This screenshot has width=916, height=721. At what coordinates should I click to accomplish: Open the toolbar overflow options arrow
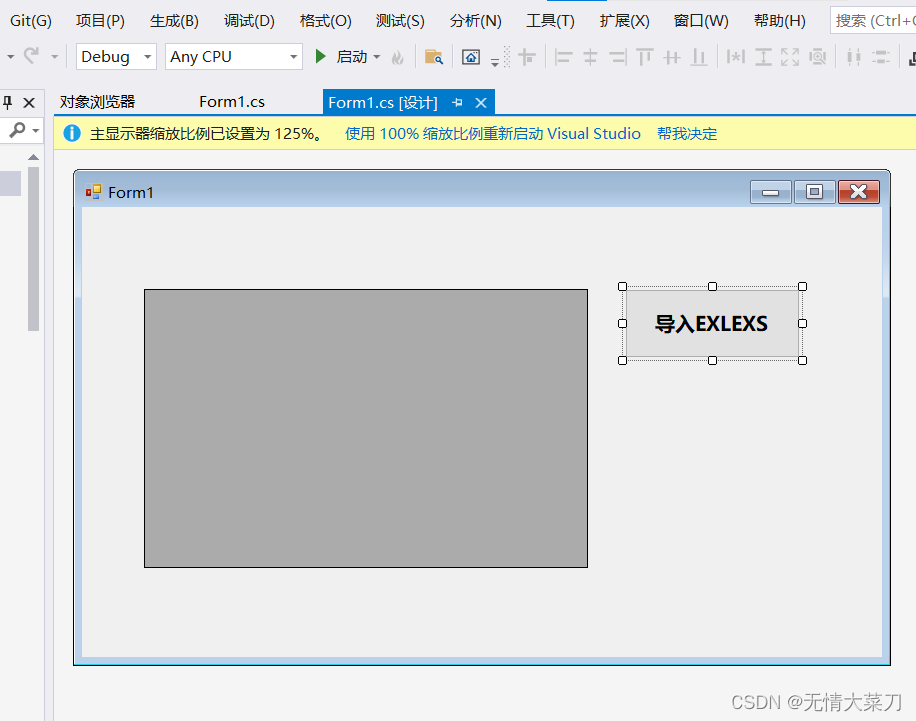pos(495,62)
